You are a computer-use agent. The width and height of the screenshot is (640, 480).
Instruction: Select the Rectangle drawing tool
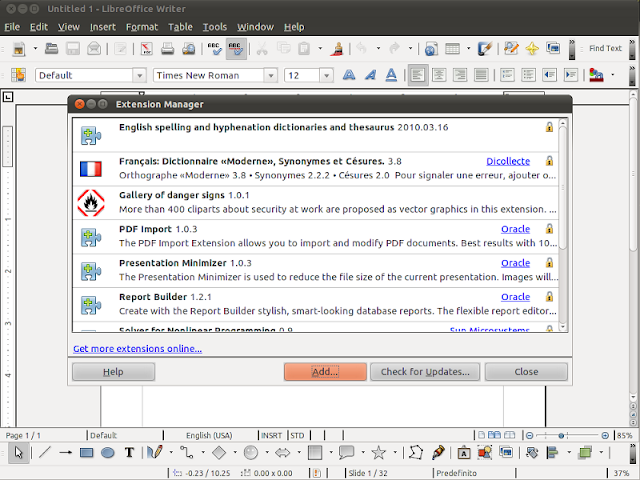coord(87,452)
